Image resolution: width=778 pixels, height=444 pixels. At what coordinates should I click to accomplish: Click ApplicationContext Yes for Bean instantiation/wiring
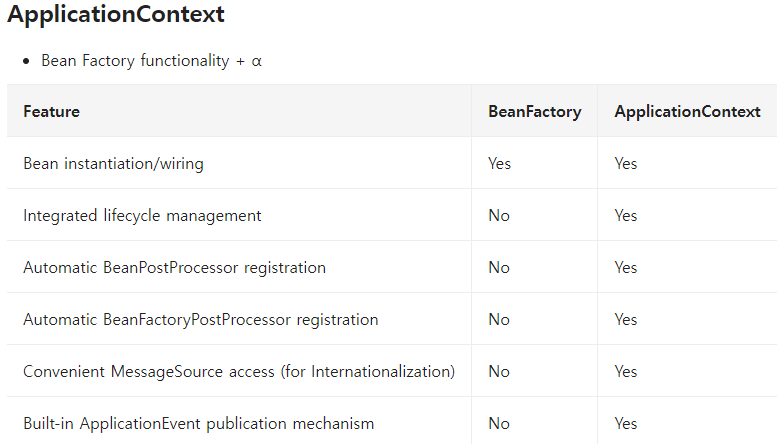tap(626, 164)
